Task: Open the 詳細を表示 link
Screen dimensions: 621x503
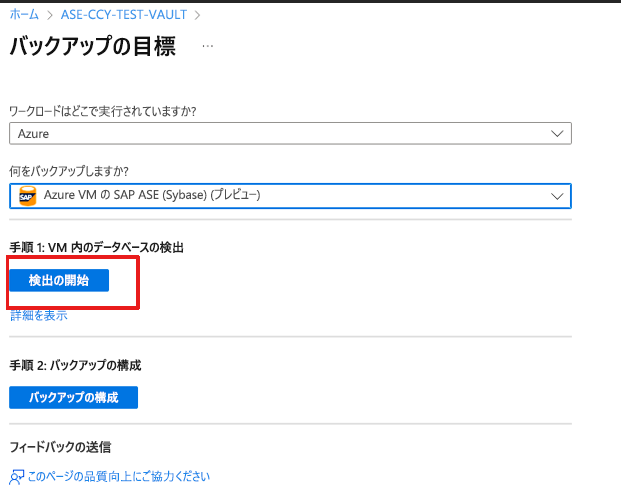Action: pyautogui.click(x=38, y=315)
